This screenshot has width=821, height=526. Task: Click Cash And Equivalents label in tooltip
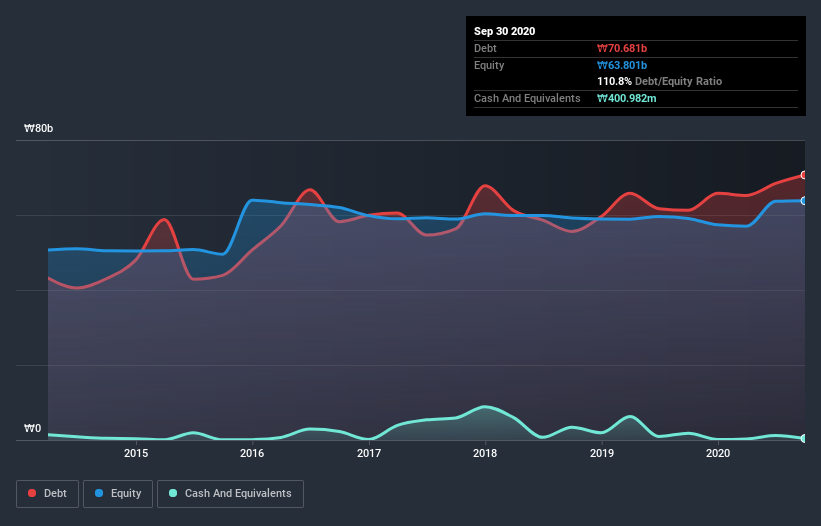(527, 99)
